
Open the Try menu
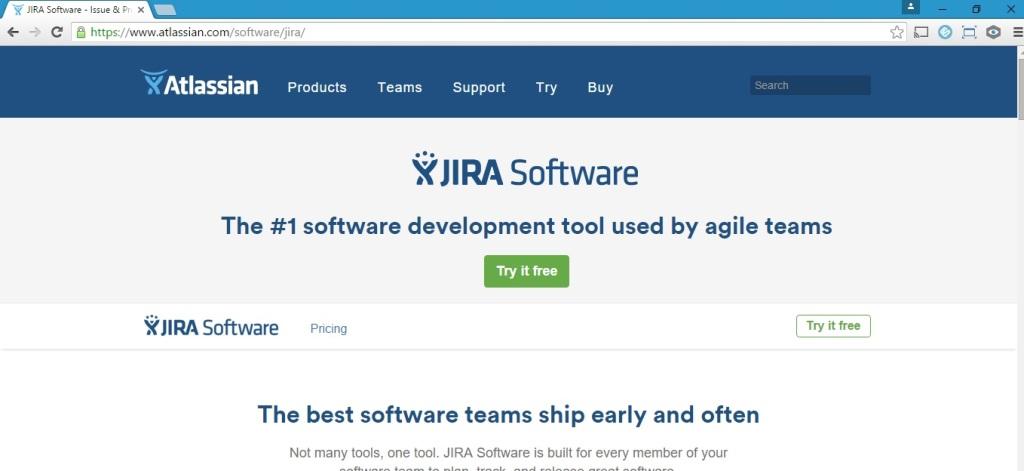click(x=546, y=88)
